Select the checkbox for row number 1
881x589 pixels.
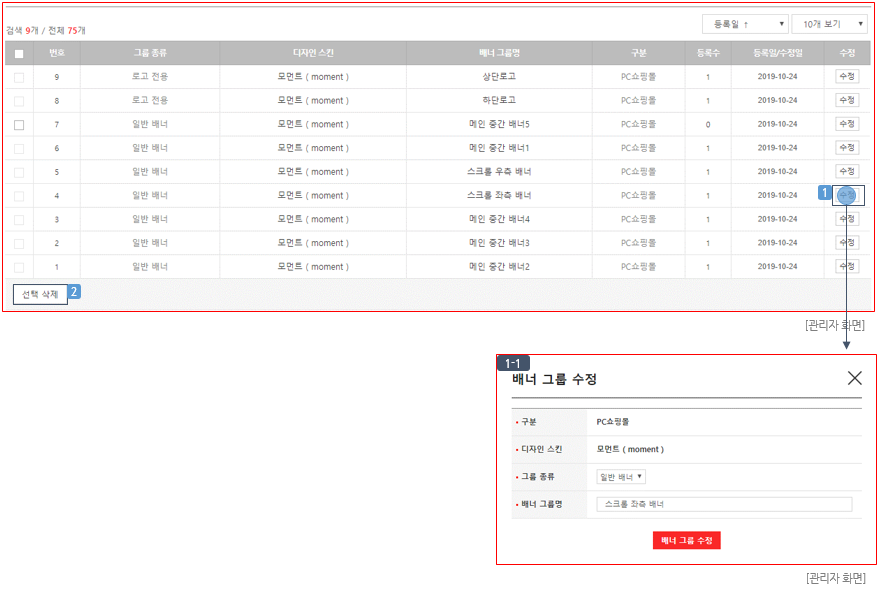[19, 267]
